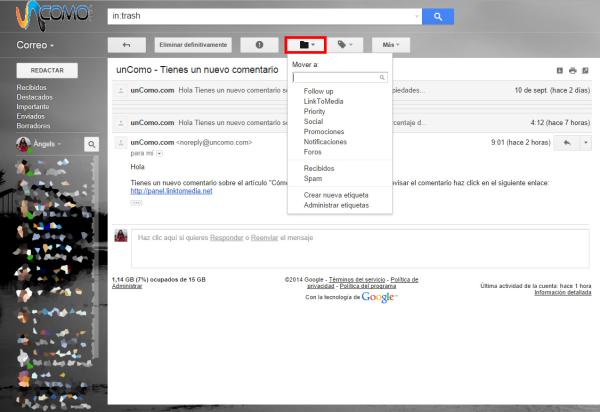The image size is (600, 412).
Task: Open the Angels chat status dropdown
Action: tap(47, 144)
